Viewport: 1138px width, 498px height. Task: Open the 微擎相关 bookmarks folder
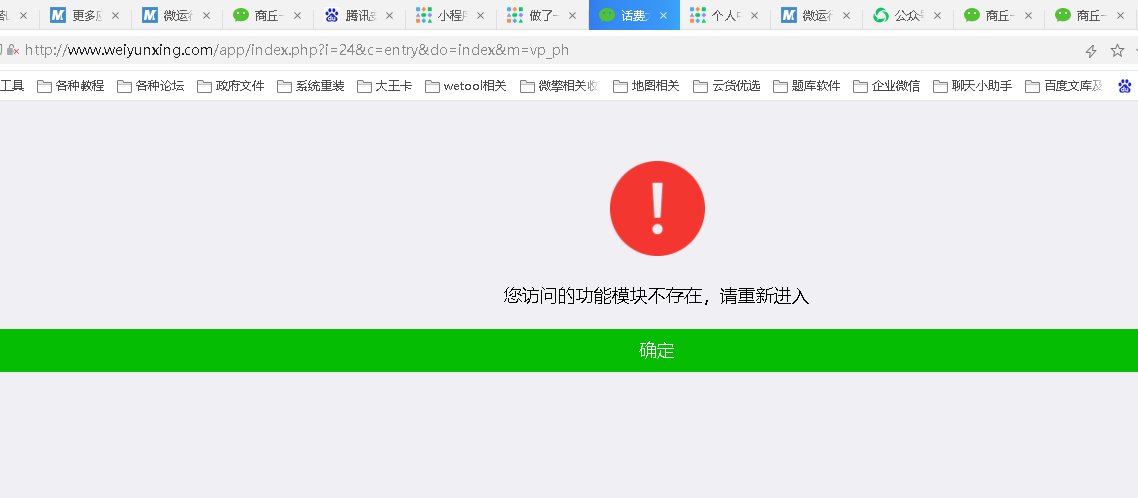[x=560, y=86]
